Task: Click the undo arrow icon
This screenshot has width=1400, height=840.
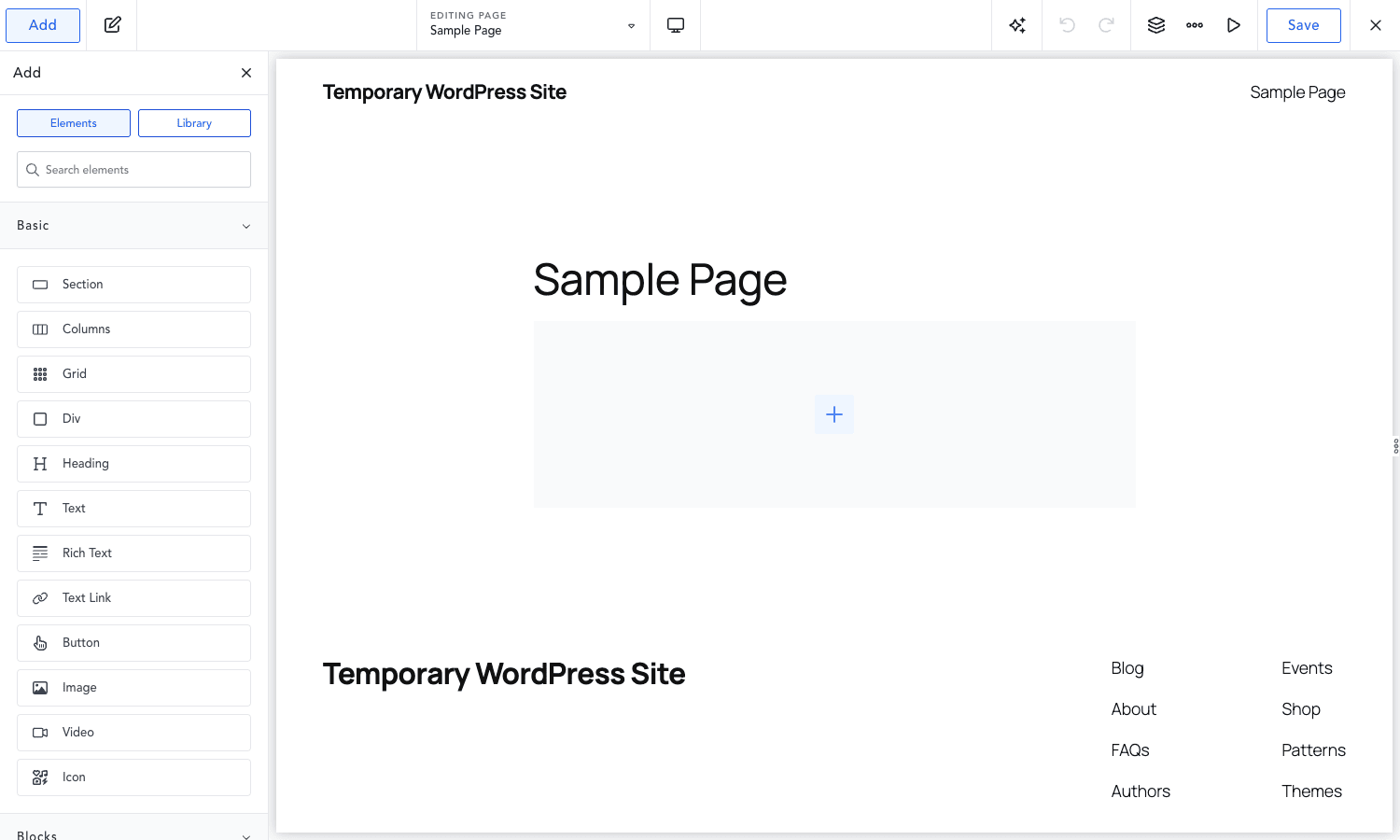Action: (1068, 25)
